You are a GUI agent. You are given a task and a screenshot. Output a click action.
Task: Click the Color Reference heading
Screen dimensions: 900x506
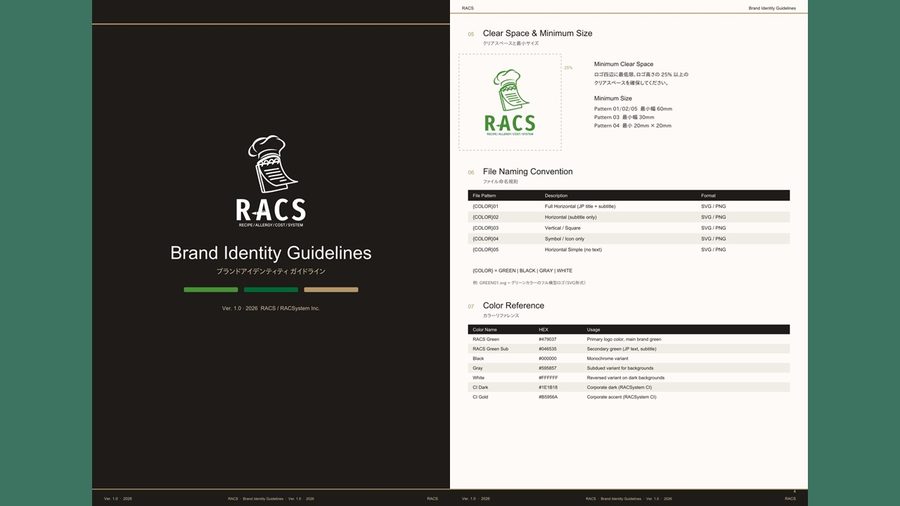point(513,306)
